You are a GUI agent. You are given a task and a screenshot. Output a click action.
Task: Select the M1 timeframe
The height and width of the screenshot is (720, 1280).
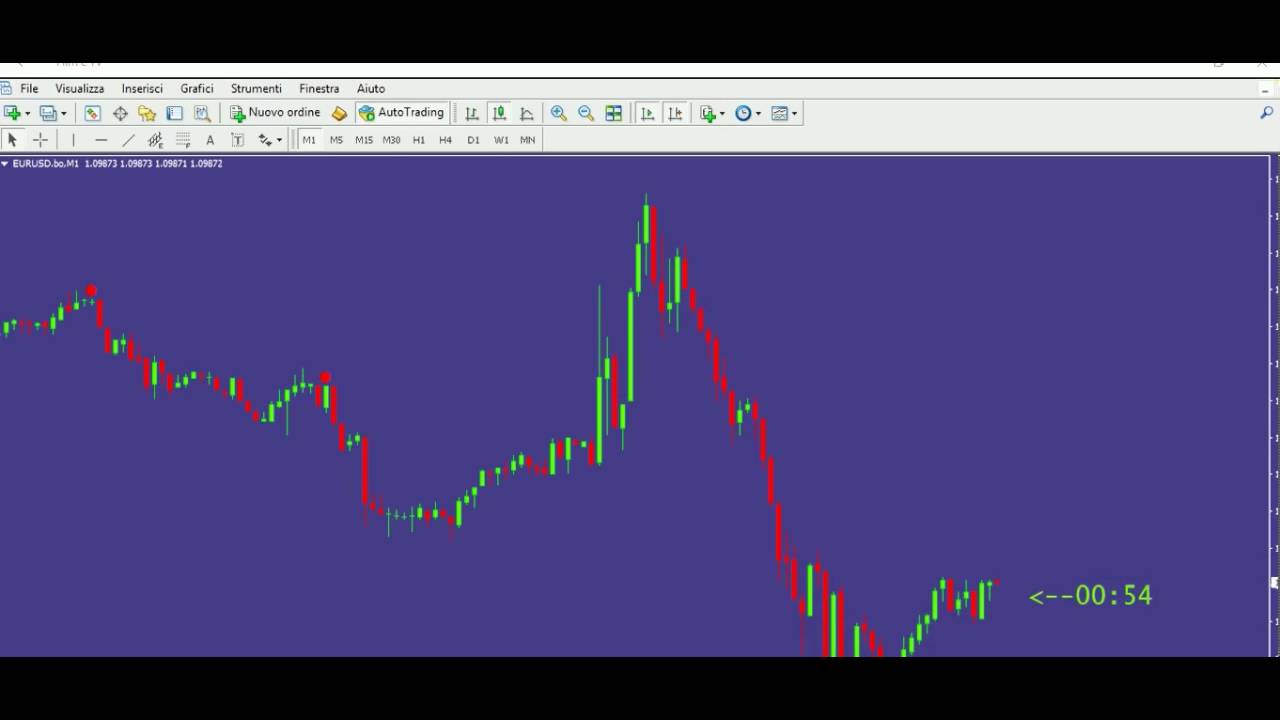(x=309, y=140)
